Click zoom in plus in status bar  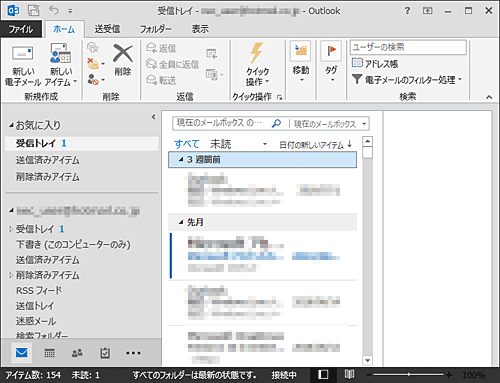(449, 375)
